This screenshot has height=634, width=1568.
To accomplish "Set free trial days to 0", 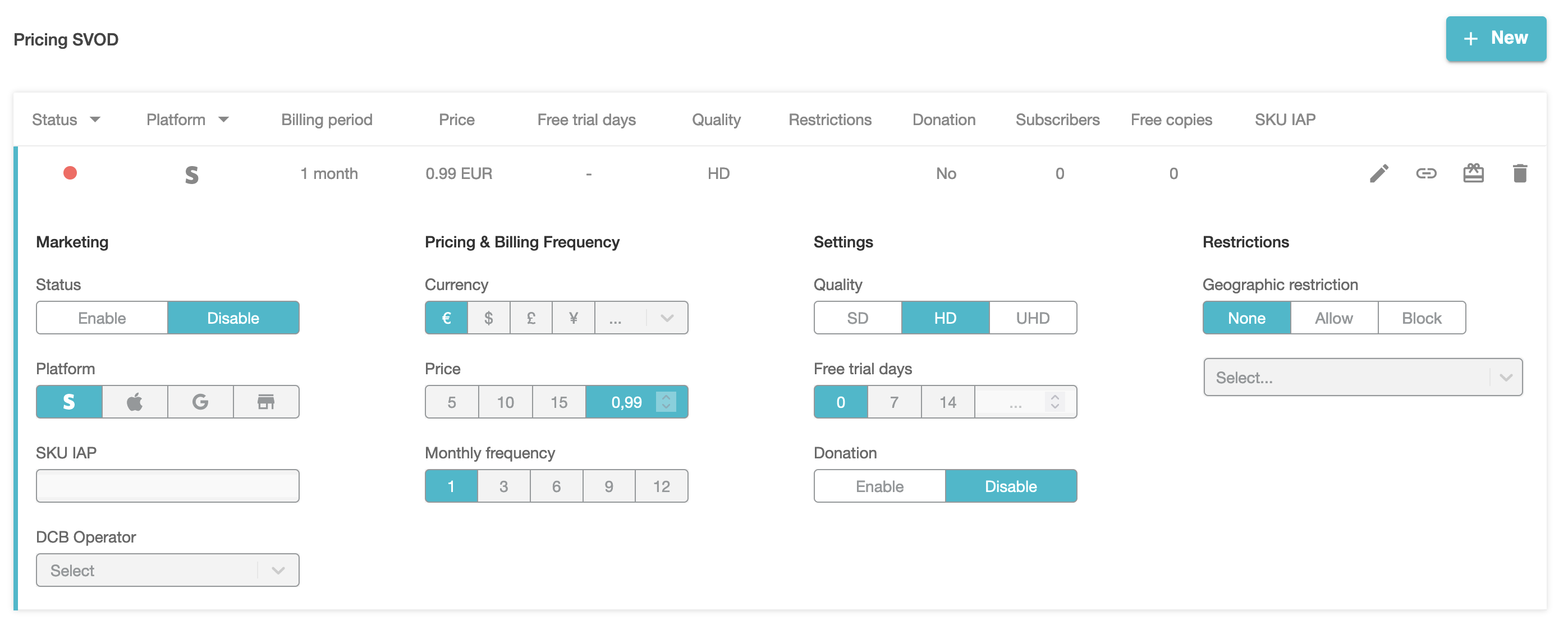I will pyautogui.click(x=841, y=402).
